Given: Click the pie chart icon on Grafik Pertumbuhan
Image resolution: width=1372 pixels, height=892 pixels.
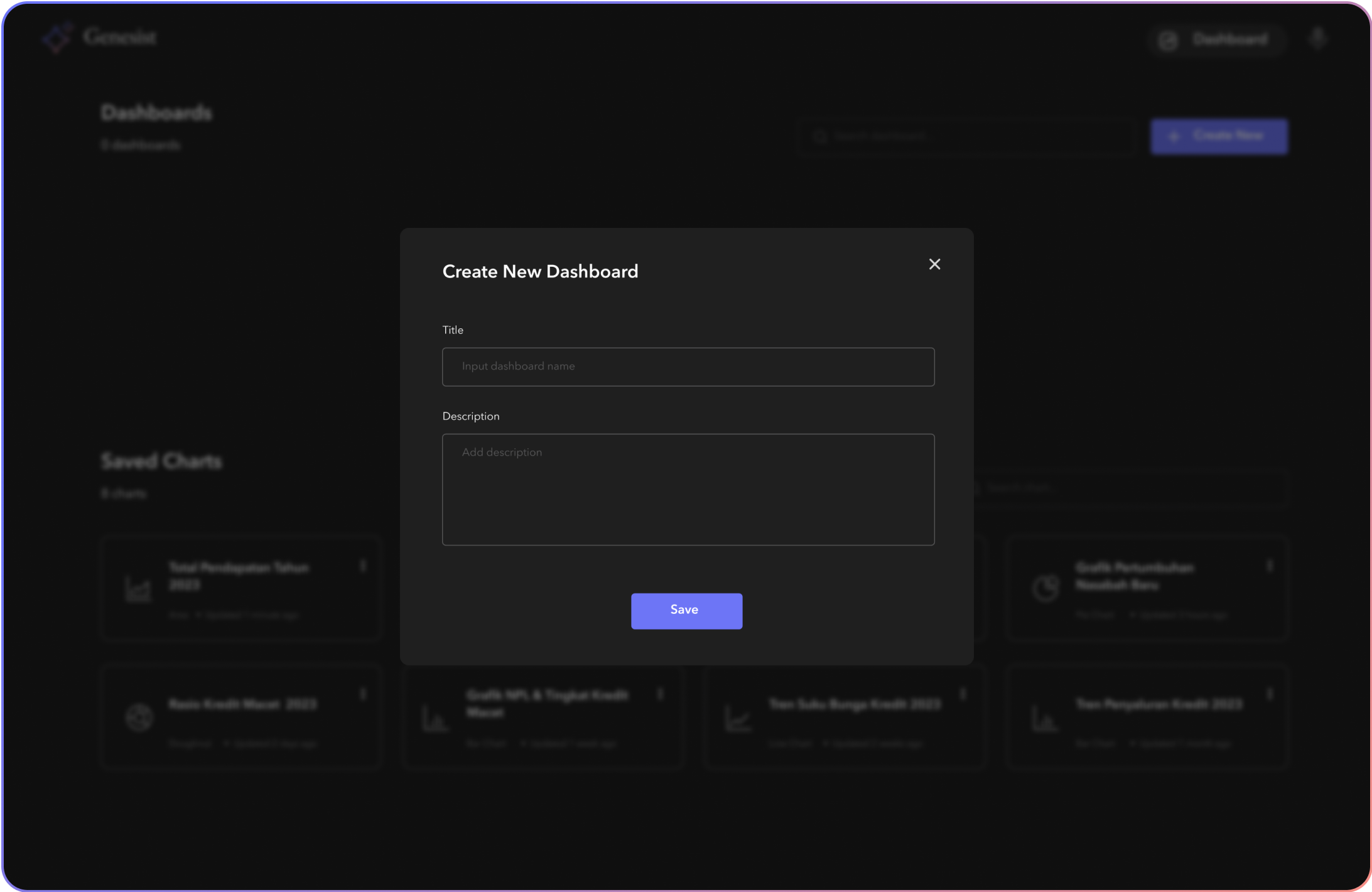Looking at the screenshot, I should coord(1045,589).
